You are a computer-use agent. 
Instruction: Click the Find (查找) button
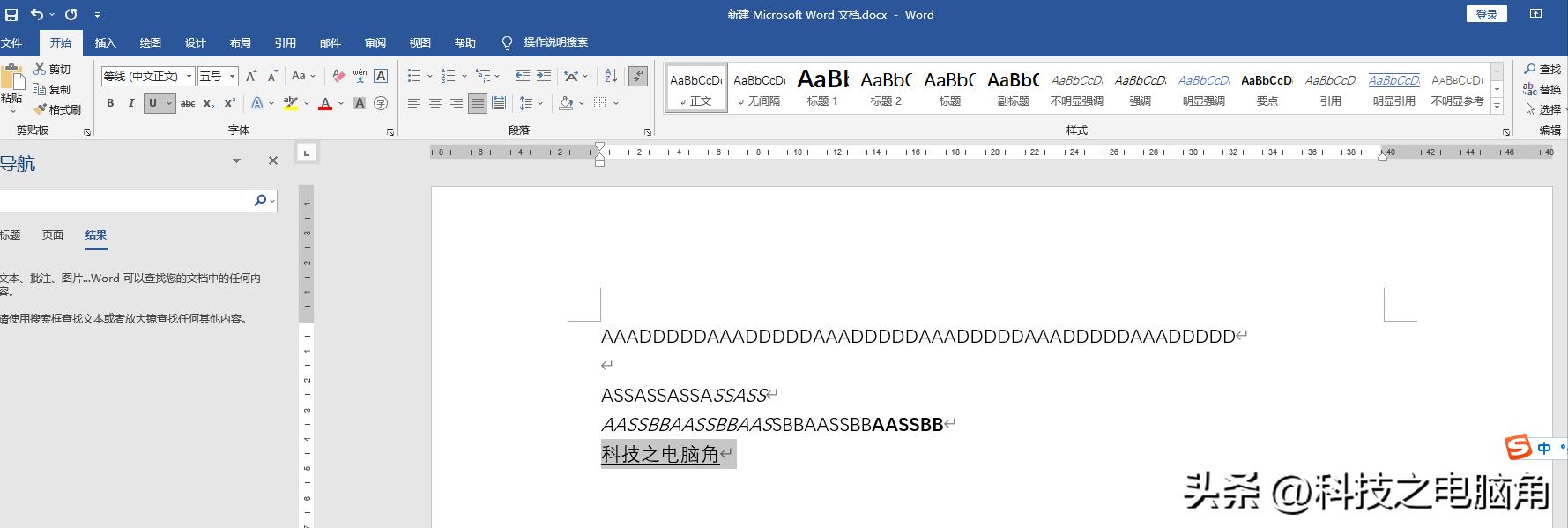pyautogui.click(x=1542, y=69)
